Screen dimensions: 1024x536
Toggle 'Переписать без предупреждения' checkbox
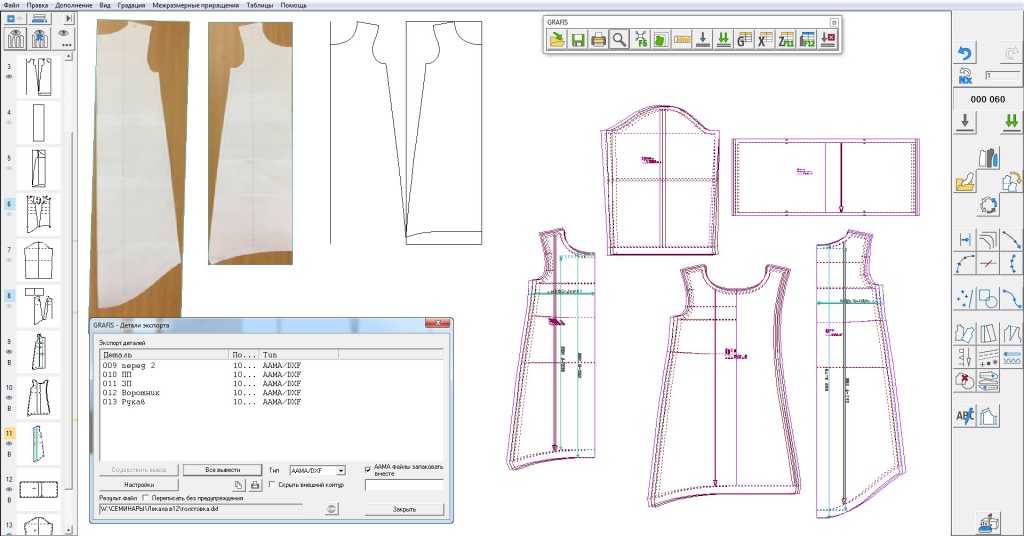point(146,497)
